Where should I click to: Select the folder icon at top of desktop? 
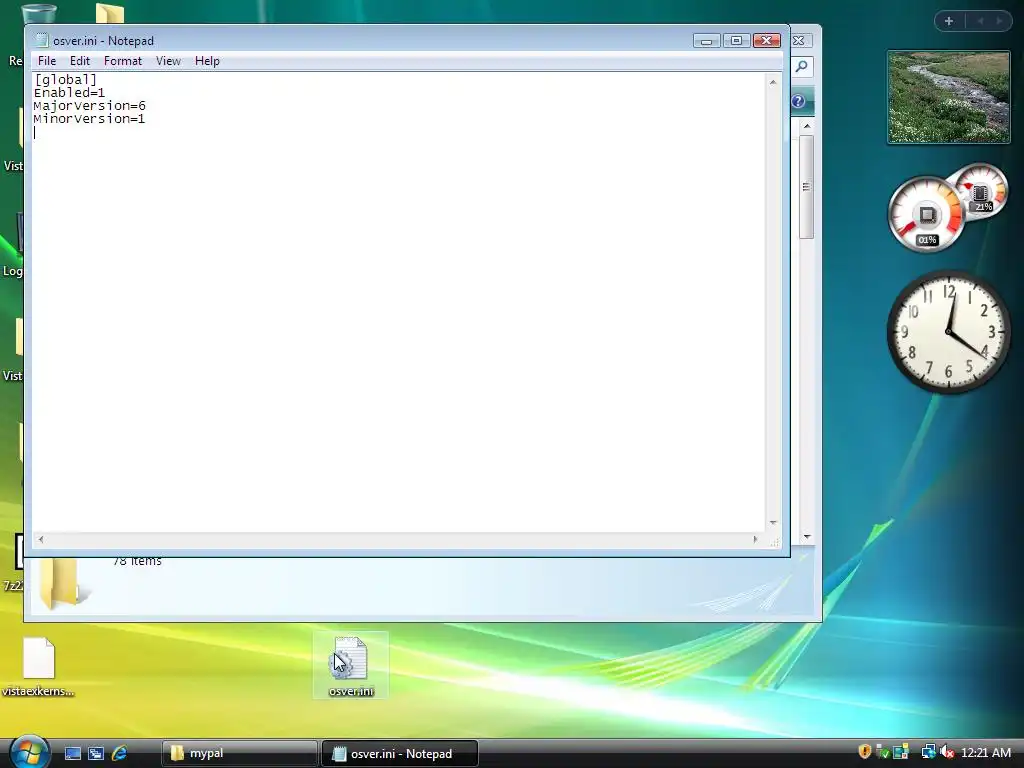coord(110,13)
